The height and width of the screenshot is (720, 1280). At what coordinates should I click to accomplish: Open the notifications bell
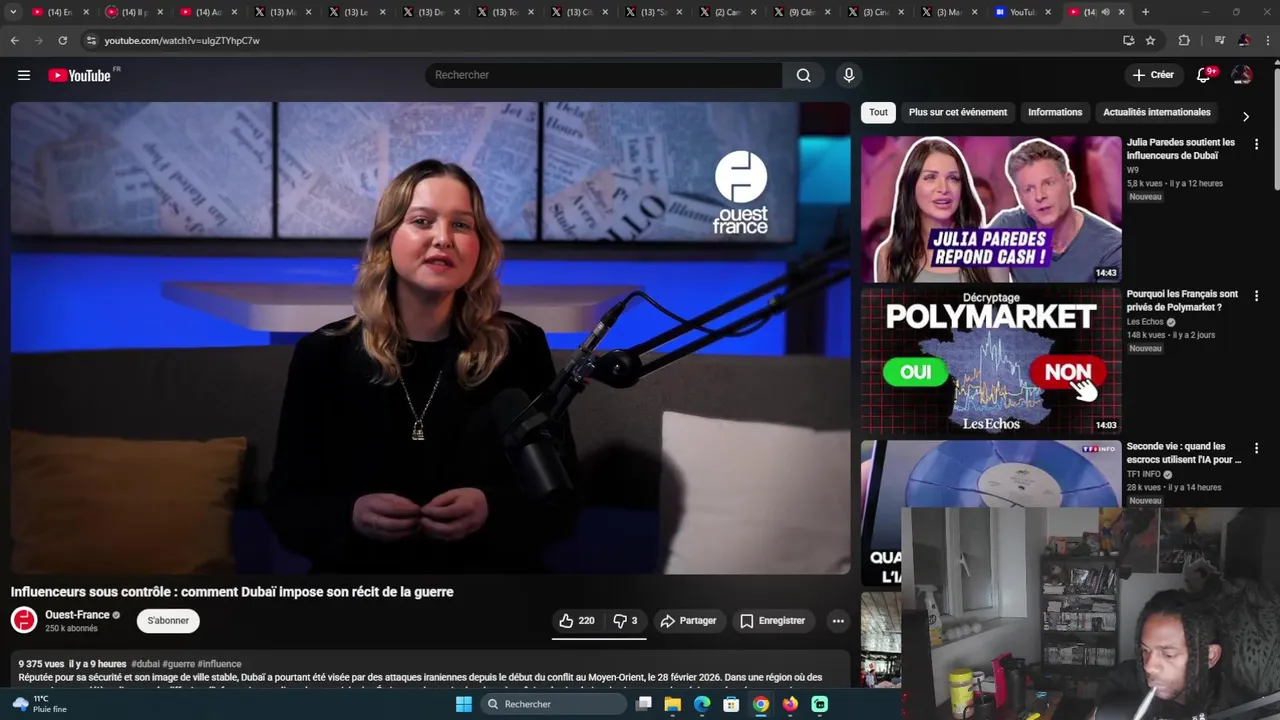coord(1204,75)
